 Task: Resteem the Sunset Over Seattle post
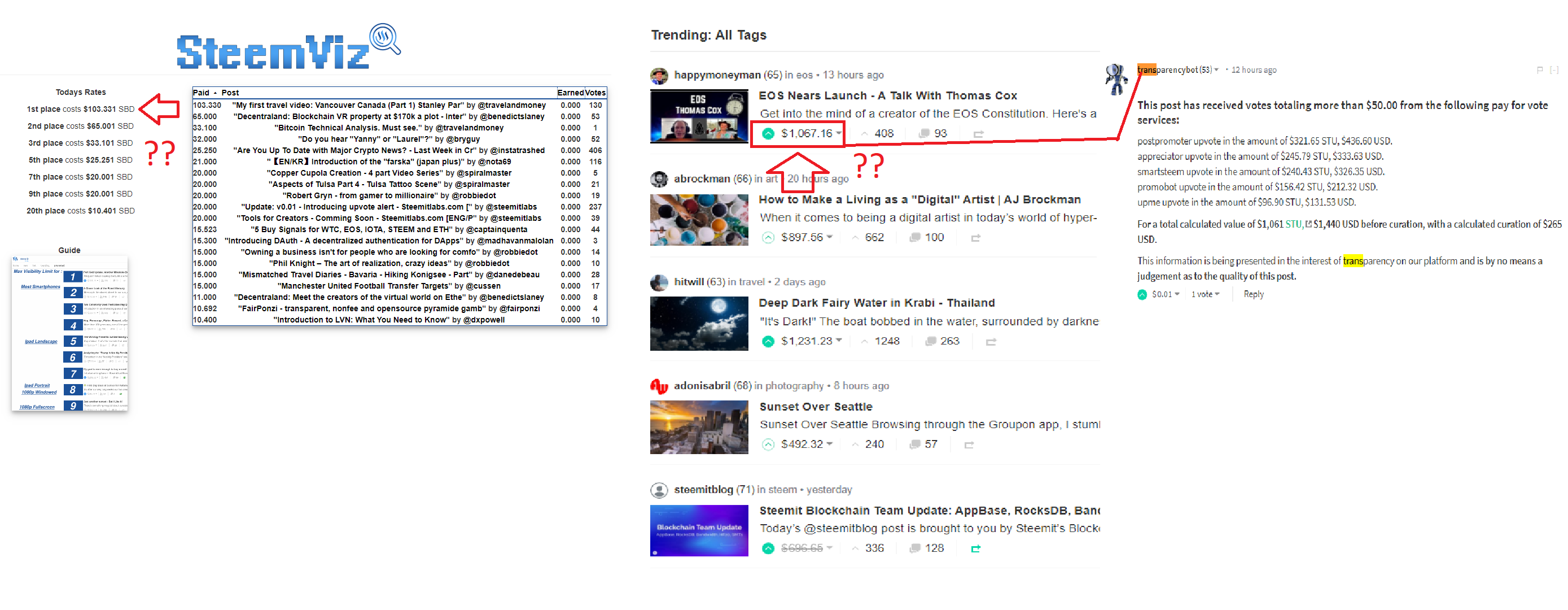970,445
